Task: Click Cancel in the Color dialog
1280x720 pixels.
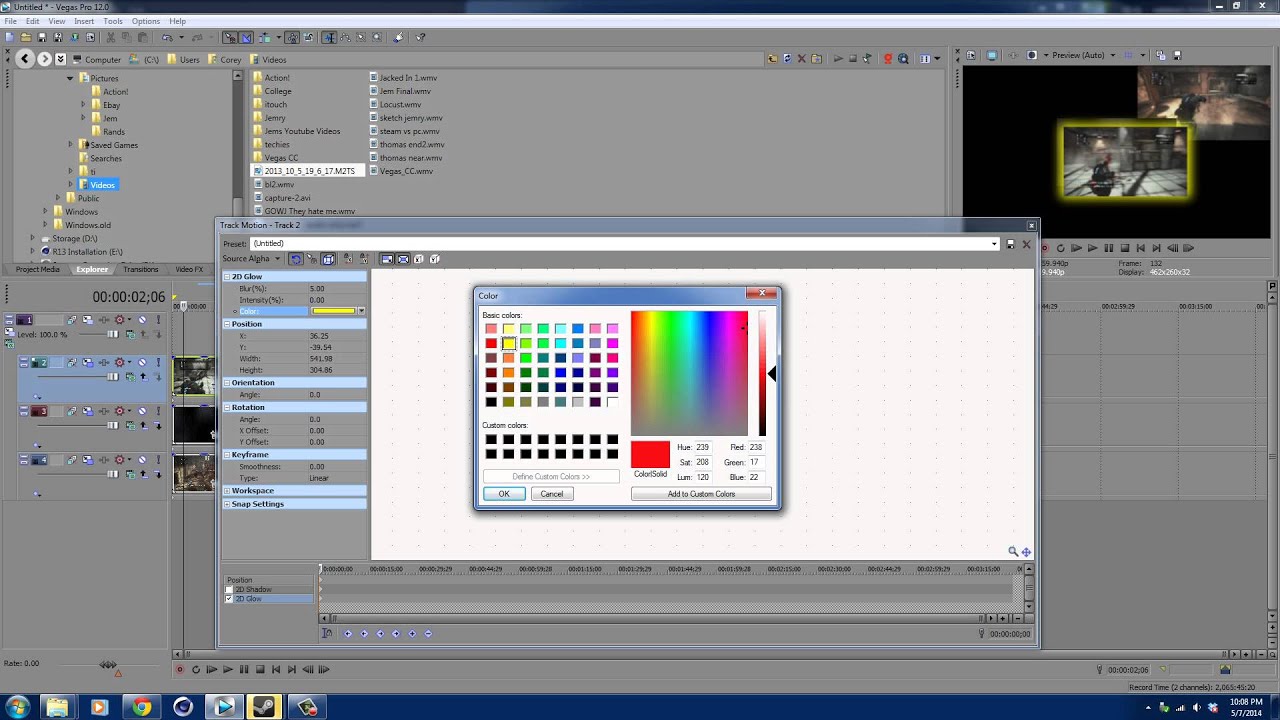Action: (552, 494)
